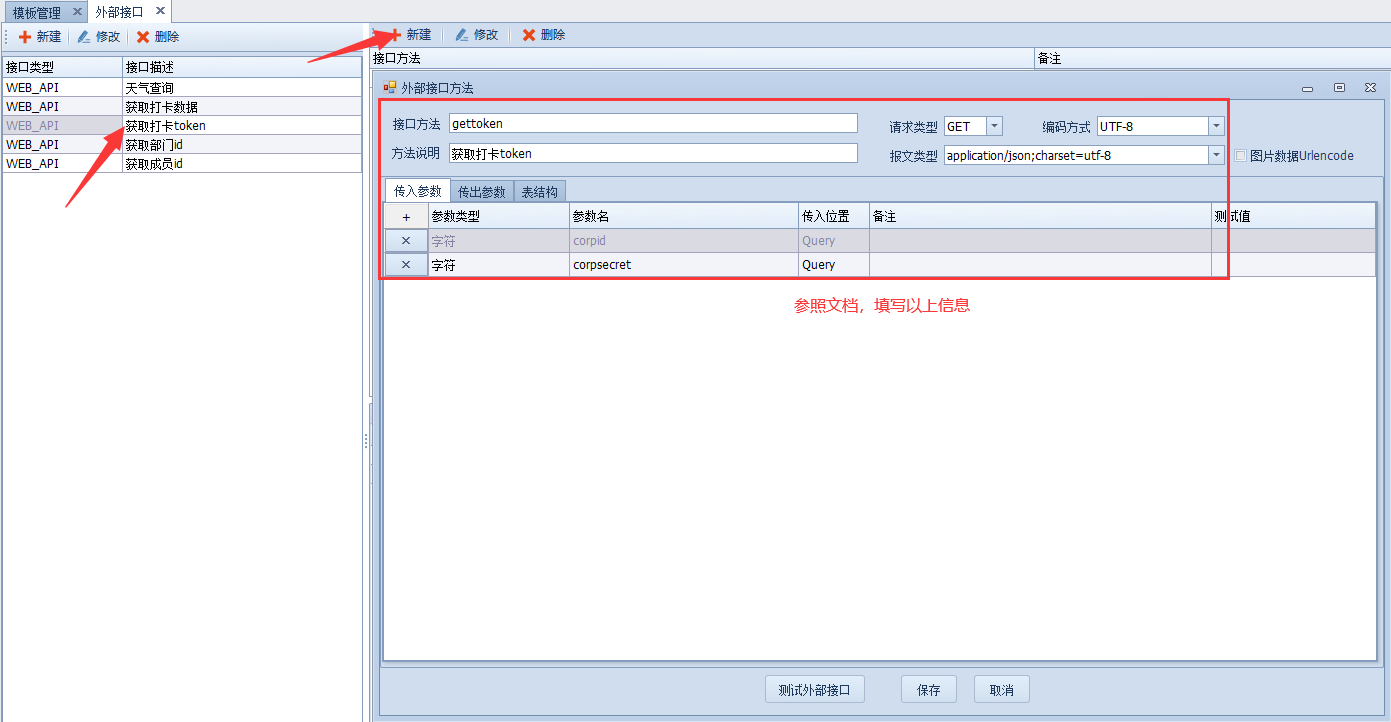Close the 外部接口 tab

pyautogui.click(x=160, y=11)
